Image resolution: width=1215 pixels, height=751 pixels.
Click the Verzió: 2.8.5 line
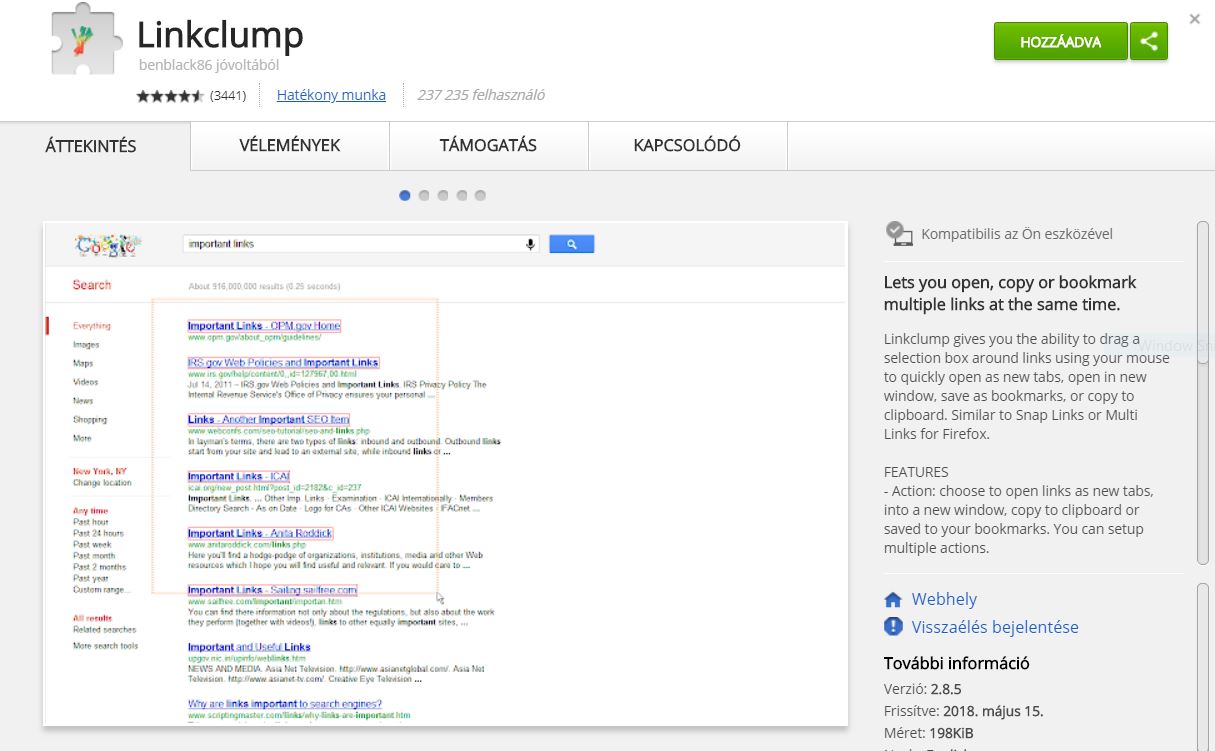coord(923,689)
